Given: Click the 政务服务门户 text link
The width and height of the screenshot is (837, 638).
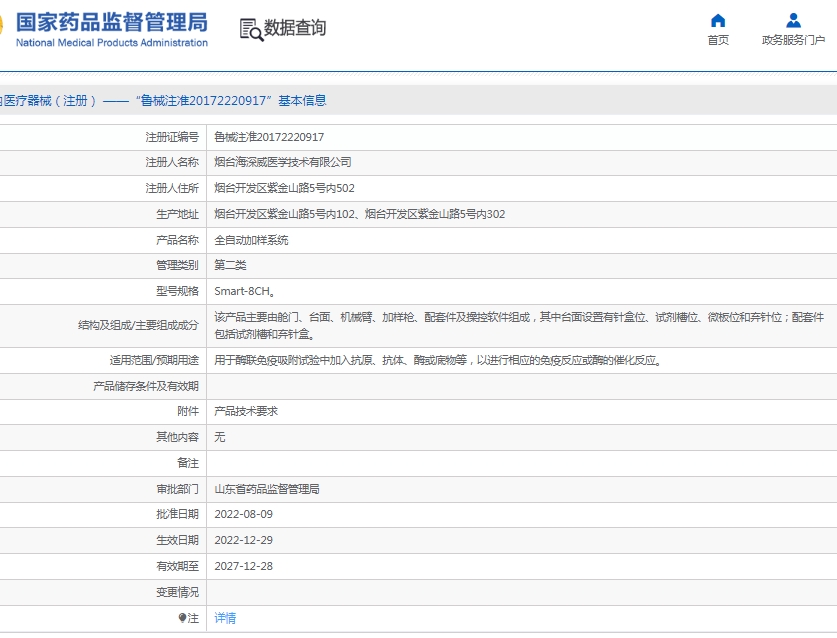Looking at the screenshot, I should coord(793,40).
